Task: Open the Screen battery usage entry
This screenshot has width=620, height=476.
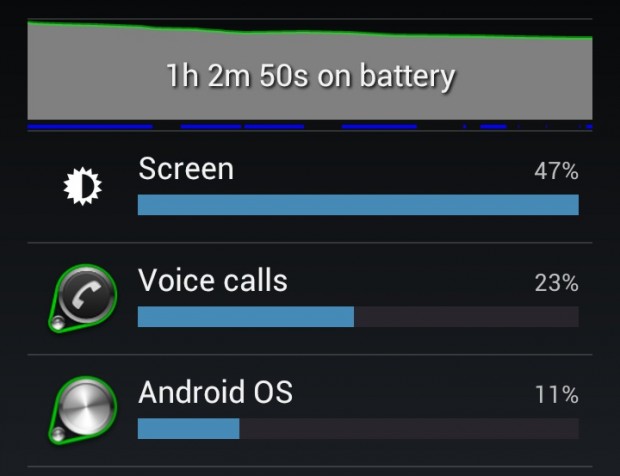Action: tap(310, 187)
